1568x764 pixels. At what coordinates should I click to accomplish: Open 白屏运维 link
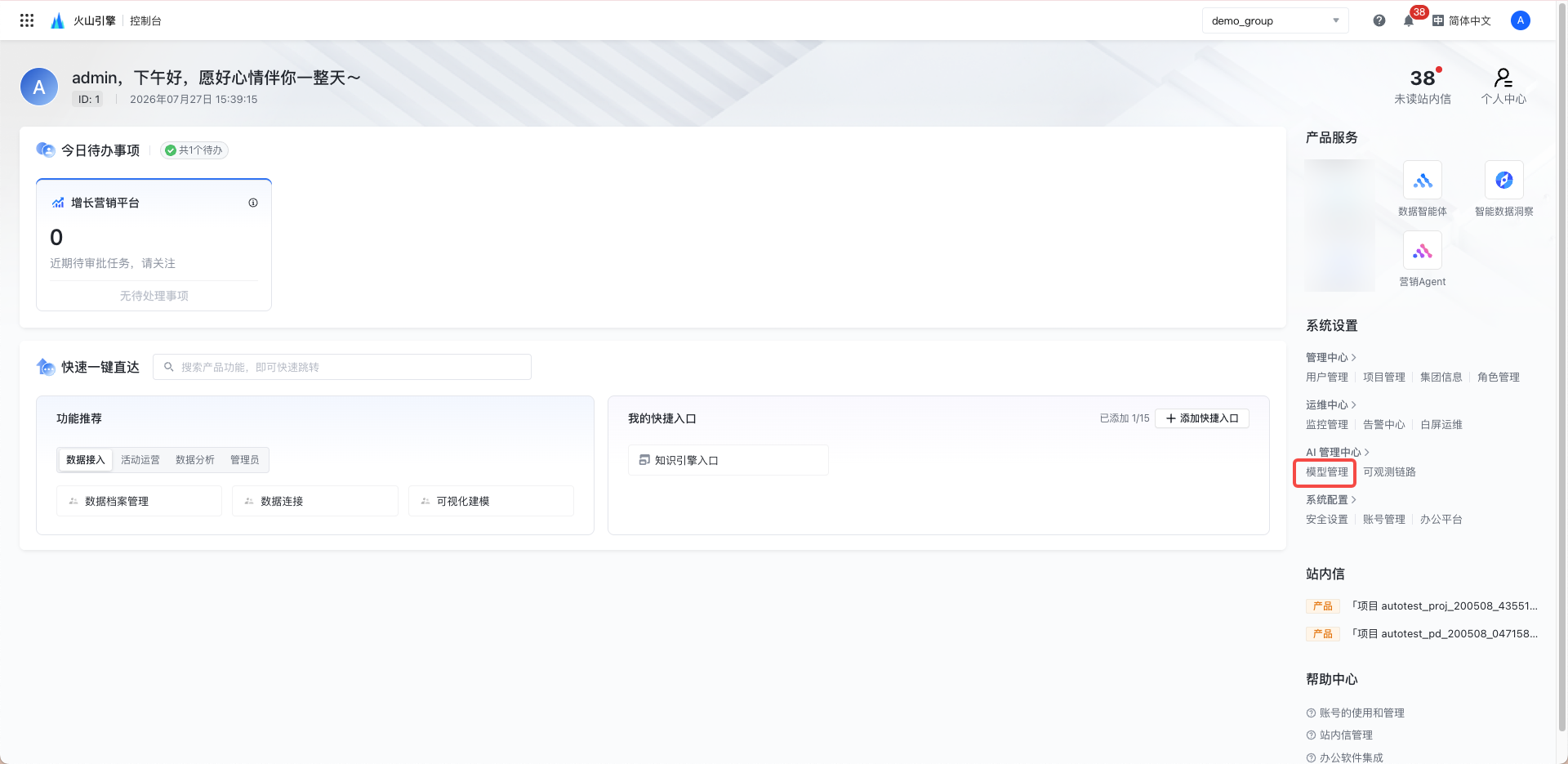tap(1441, 424)
